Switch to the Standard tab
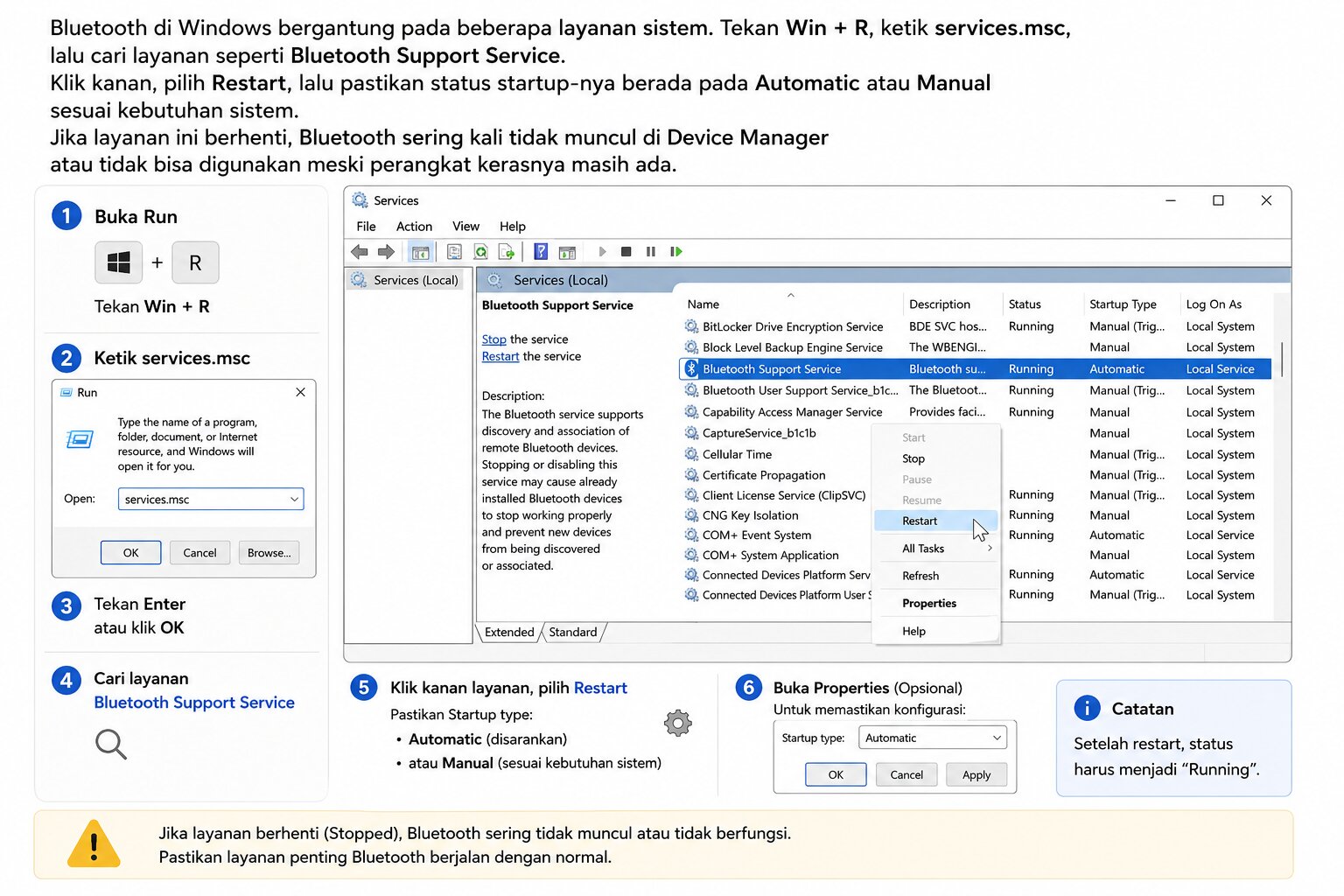Image resolution: width=1344 pixels, height=896 pixels. 573,632
